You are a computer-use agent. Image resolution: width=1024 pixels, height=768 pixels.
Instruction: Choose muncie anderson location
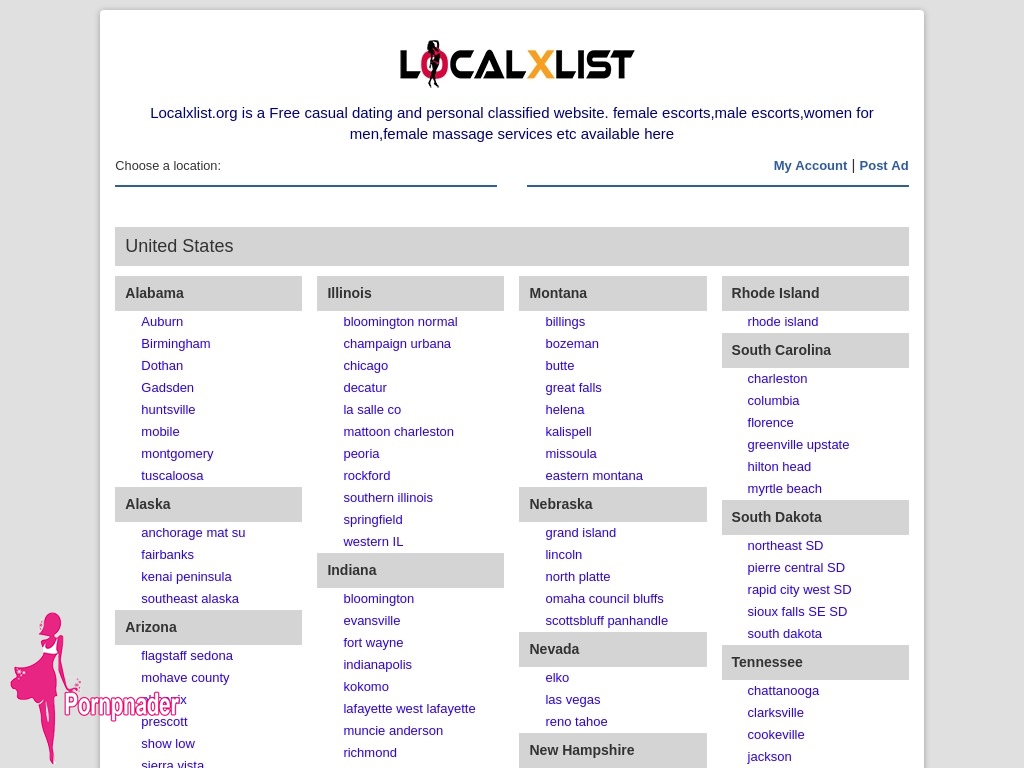393,731
